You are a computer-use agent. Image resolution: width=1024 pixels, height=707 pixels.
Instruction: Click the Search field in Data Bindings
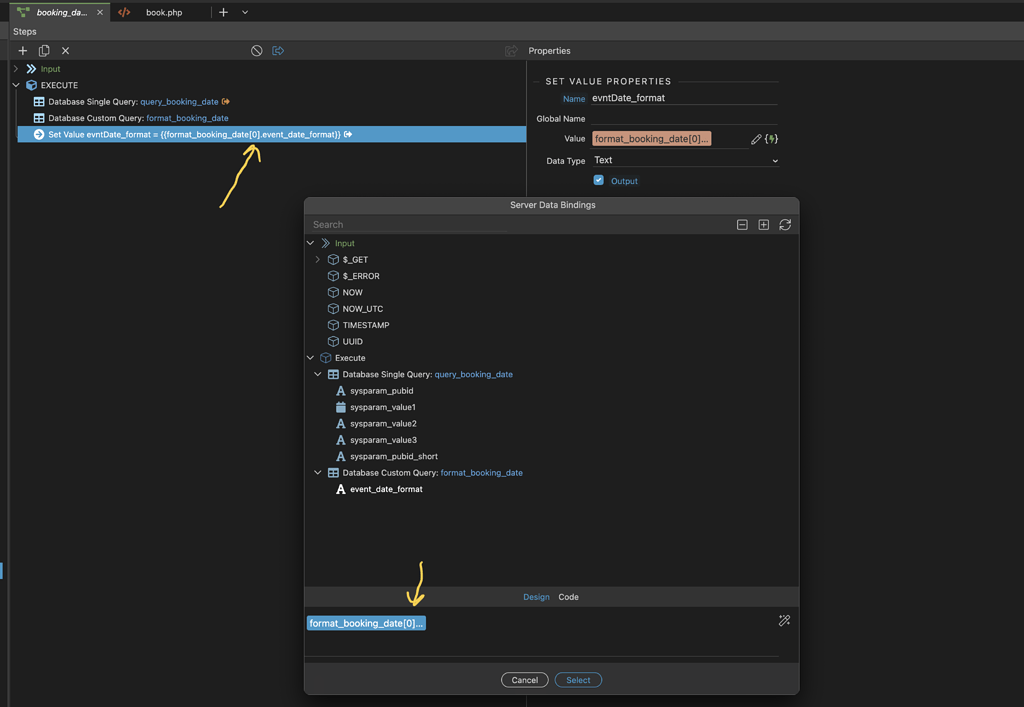[x=410, y=225]
